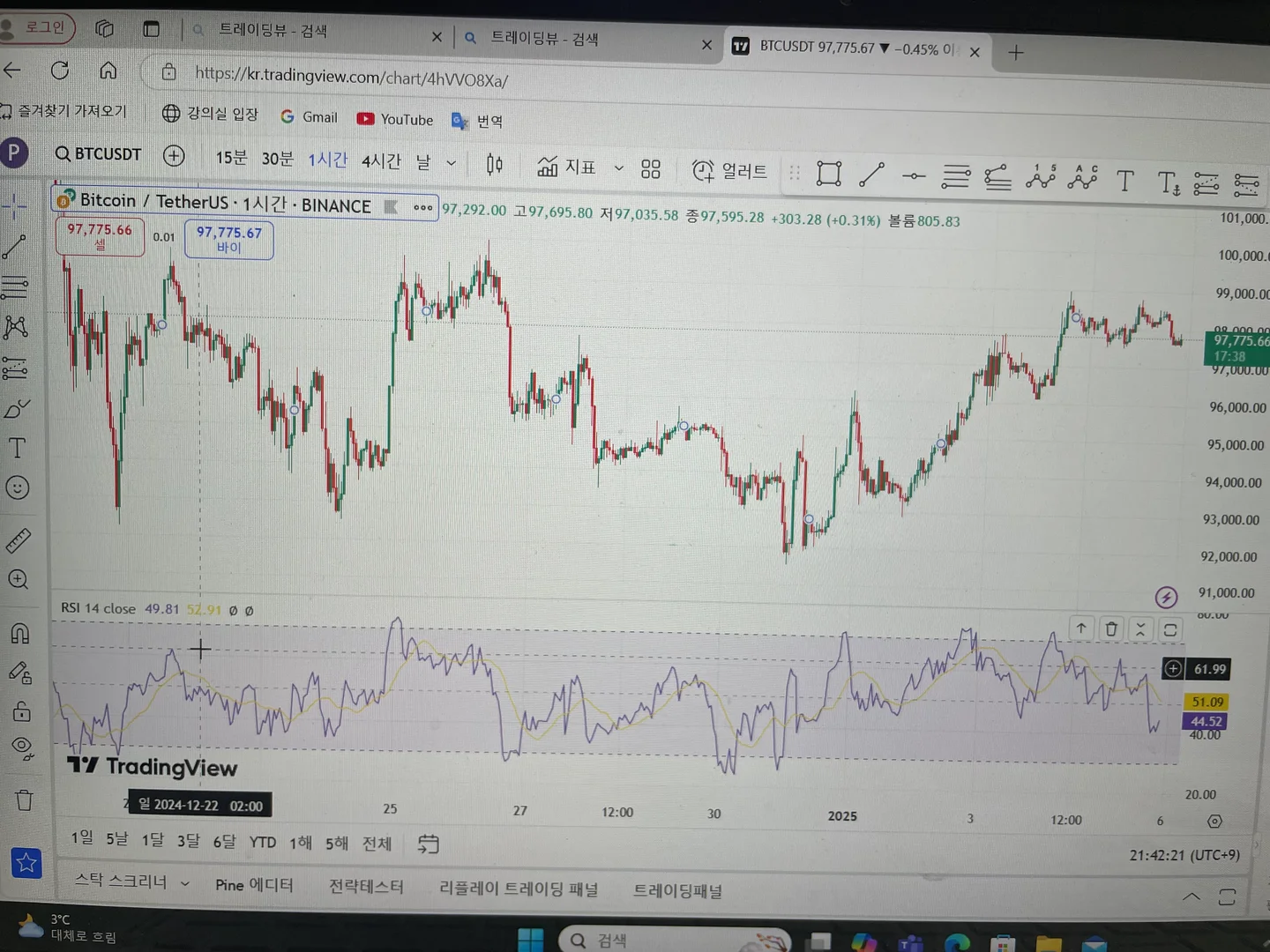Set date range to YTD
The height and width of the screenshot is (952, 1270).
point(263,842)
